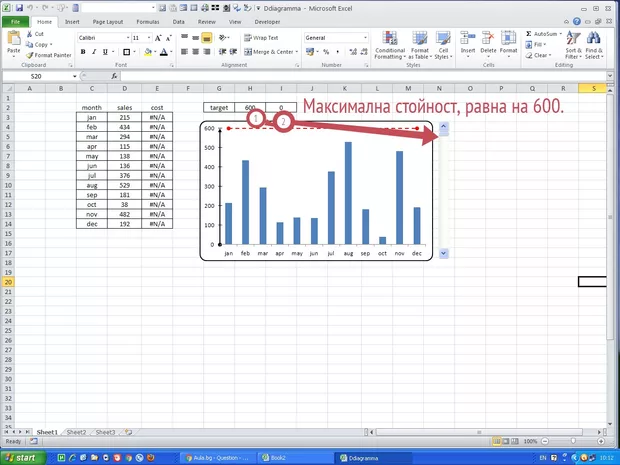
Task: Expand the General number format dropdown
Action: tap(365, 38)
